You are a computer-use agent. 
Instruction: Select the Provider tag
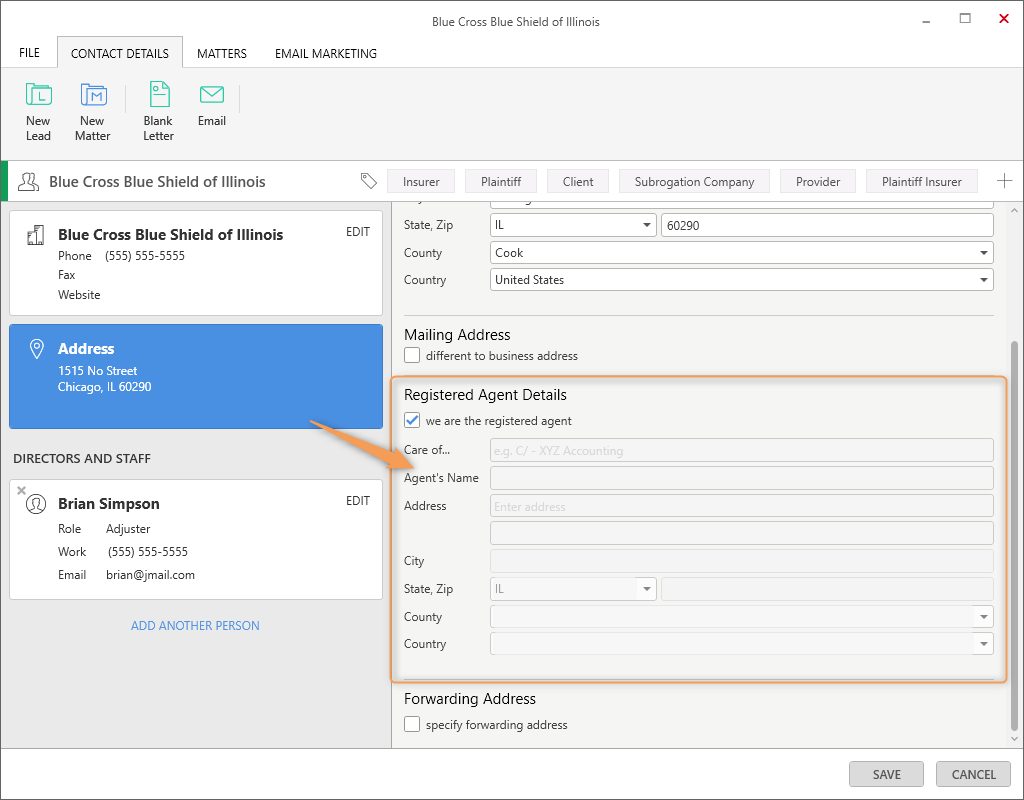pos(818,182)
